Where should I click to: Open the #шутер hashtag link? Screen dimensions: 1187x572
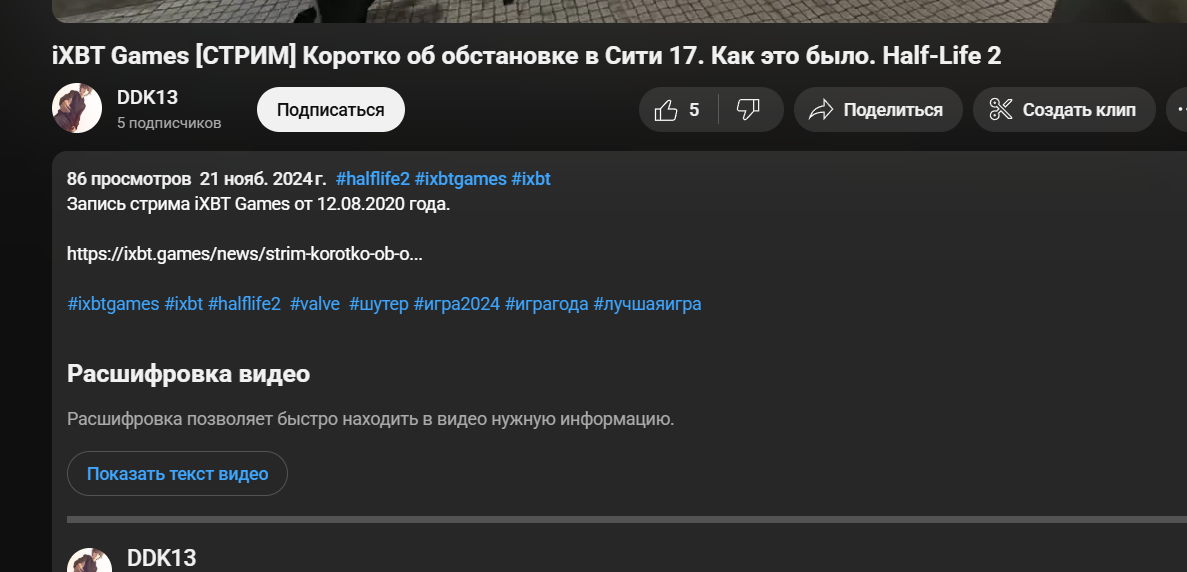tap(379, 304)
